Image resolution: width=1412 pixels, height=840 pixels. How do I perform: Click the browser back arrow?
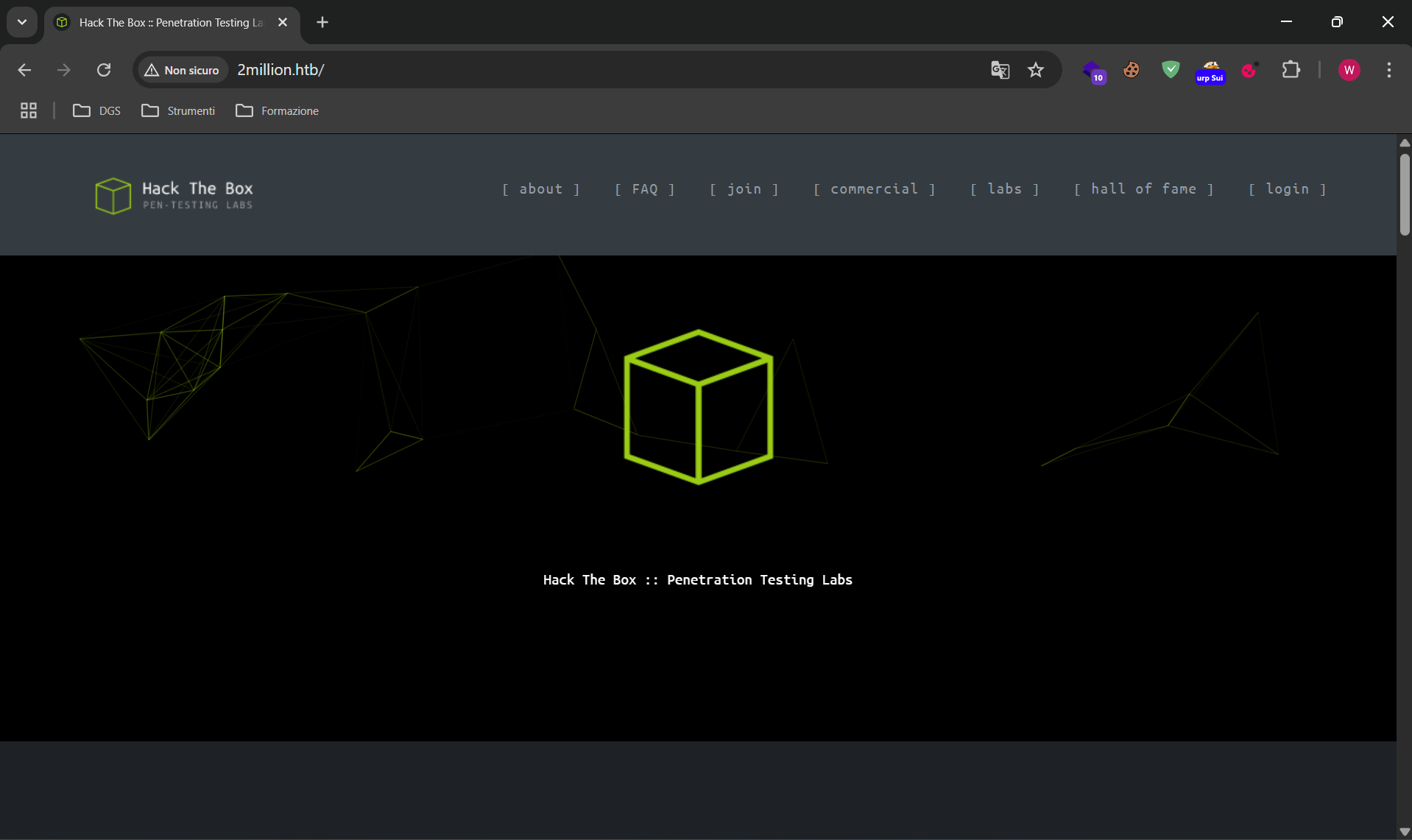click(x=24, y=70)
